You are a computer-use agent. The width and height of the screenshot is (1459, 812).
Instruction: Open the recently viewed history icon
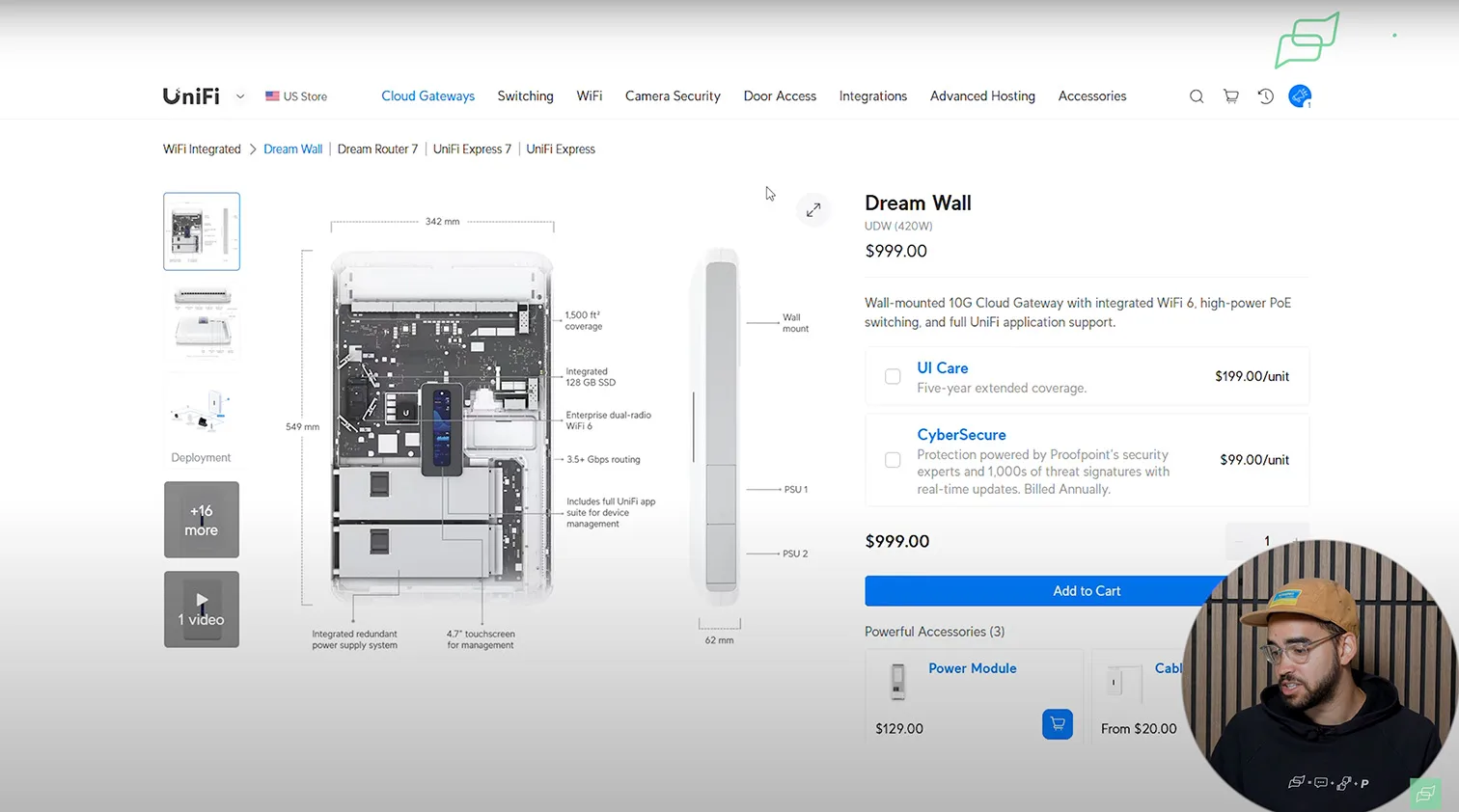pos(1266,96)
